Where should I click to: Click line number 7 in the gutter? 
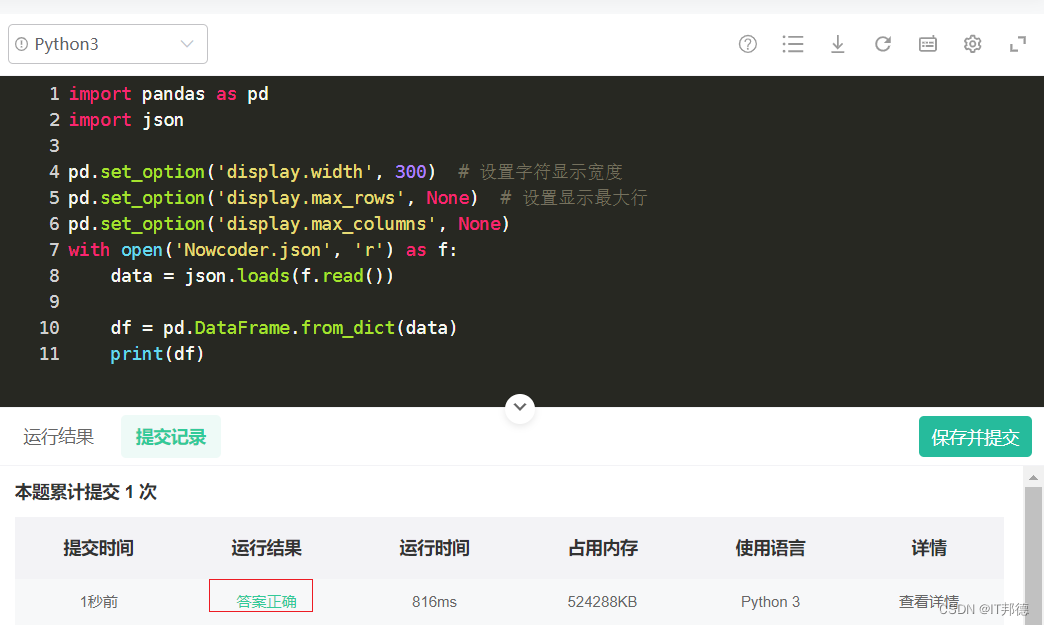(54, 250)
